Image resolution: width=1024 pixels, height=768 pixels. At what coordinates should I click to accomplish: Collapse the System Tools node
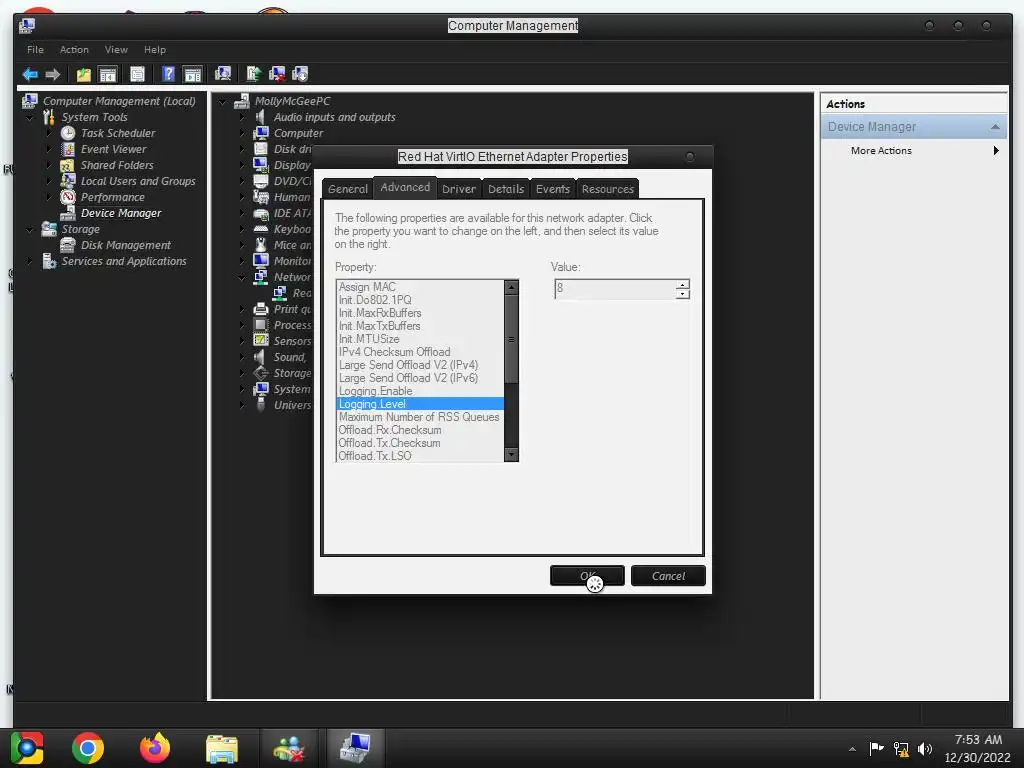coord(30,118)
